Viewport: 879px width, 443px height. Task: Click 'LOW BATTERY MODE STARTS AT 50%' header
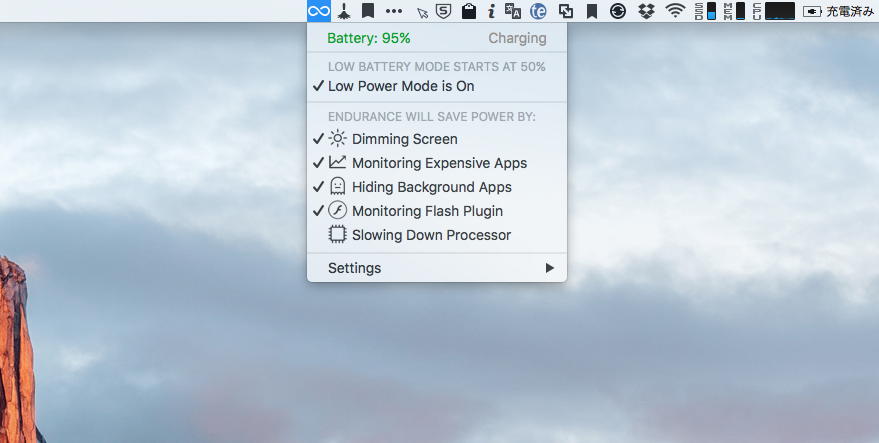point(437,67)
